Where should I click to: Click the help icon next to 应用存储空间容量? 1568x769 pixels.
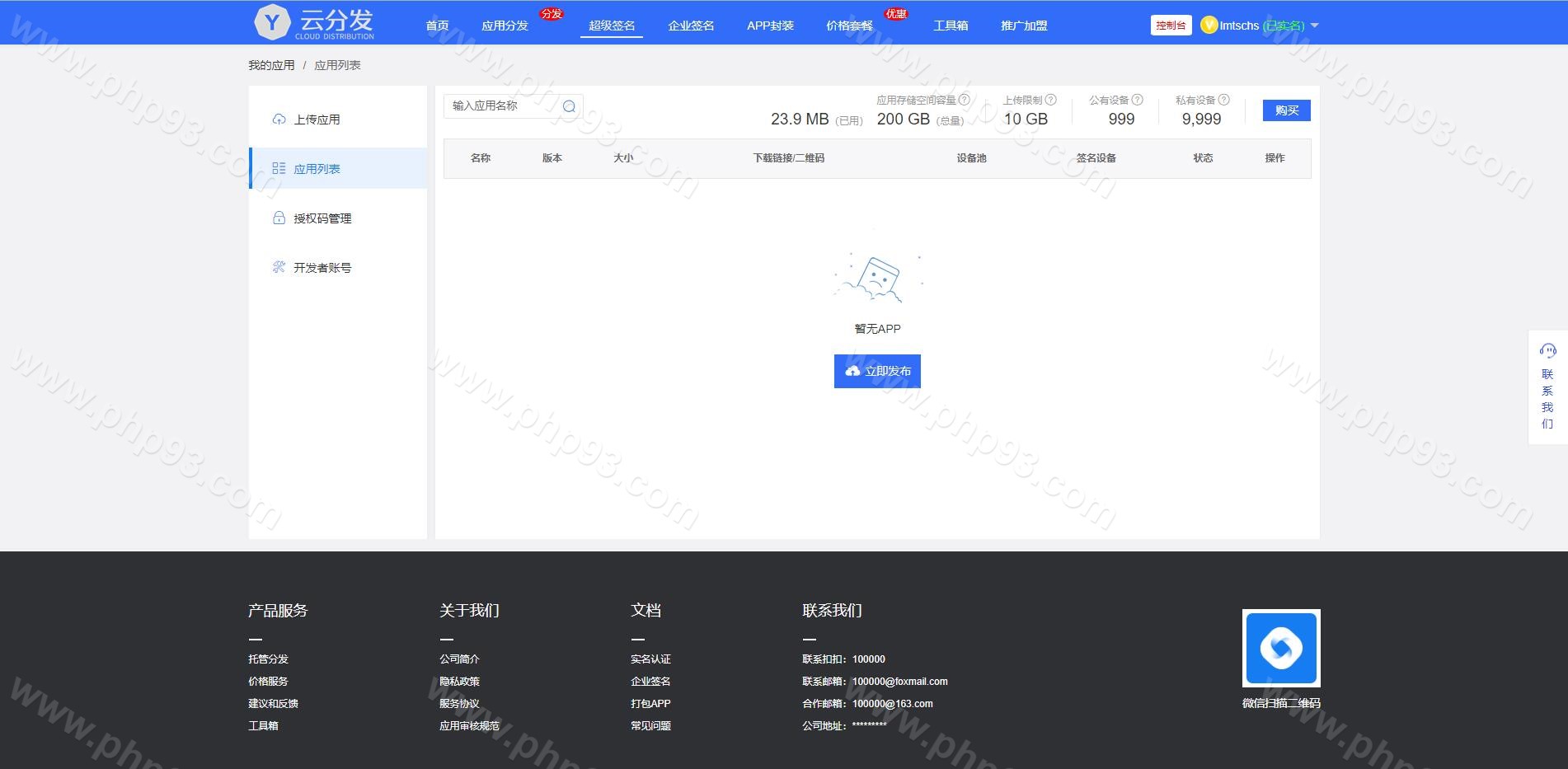pos(965,100)
